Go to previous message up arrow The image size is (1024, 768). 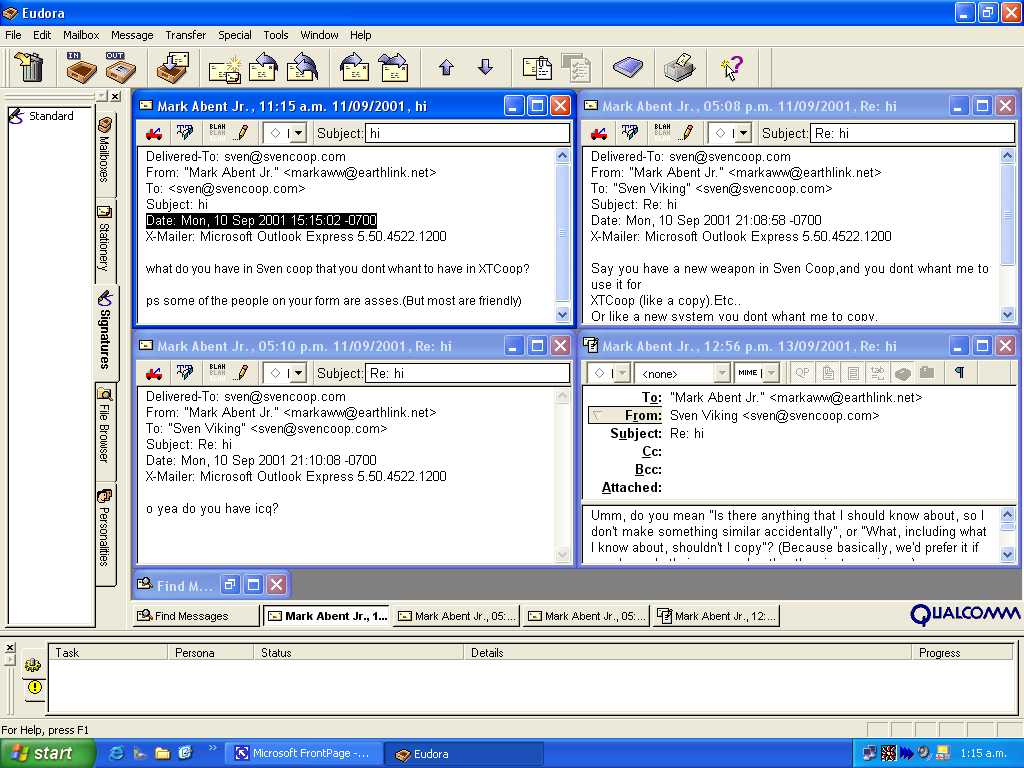tap(446, 67)
